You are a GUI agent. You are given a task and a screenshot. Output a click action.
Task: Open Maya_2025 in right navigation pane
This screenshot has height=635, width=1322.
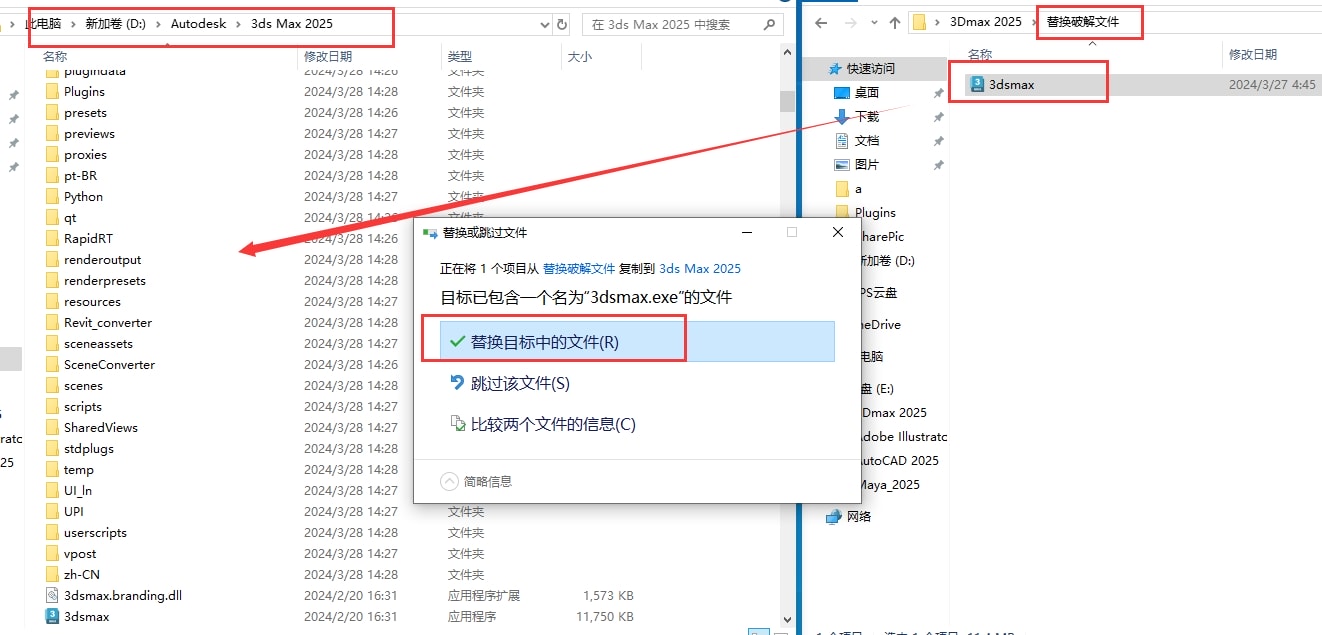tap(889, 484)
